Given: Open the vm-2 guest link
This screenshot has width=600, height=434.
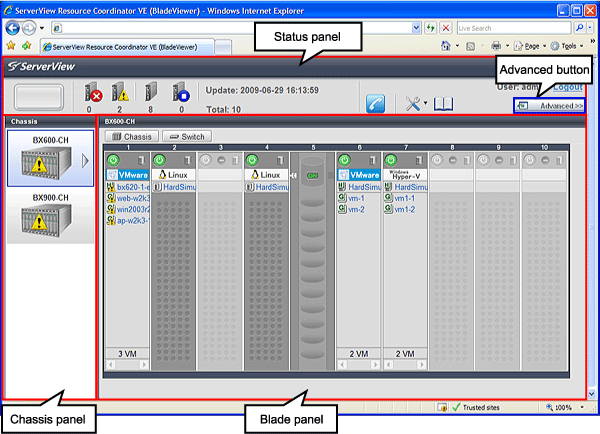Looking at the screenshot, I should (x=356, y=209).
